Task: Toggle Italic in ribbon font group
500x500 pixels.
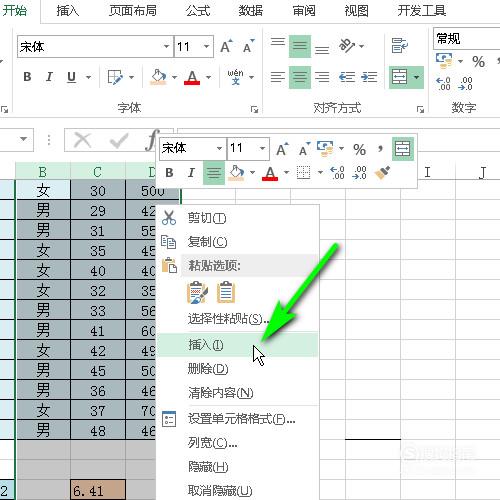Action: 49,77
